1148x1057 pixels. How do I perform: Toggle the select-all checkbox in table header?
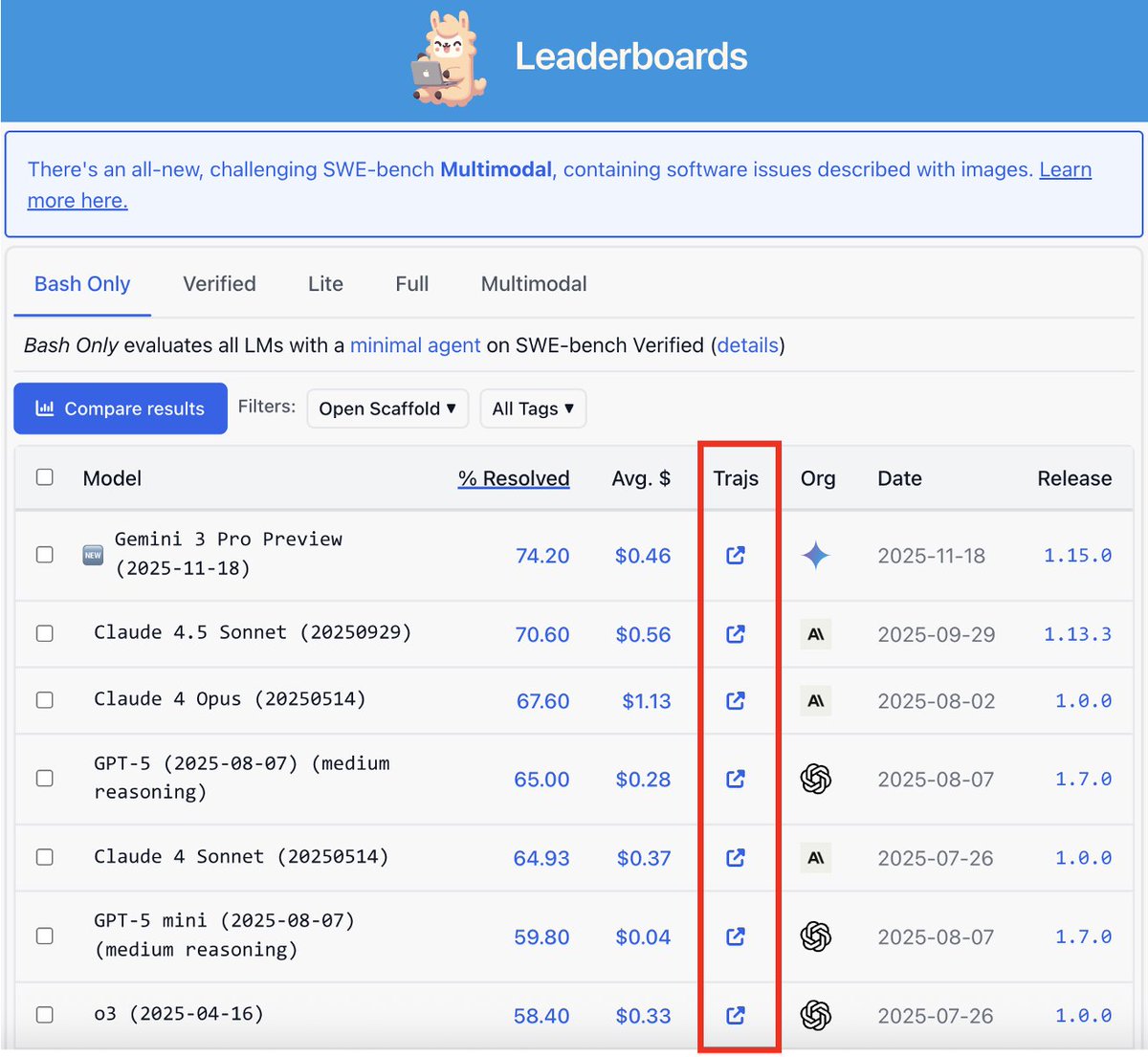click(45, 477)
